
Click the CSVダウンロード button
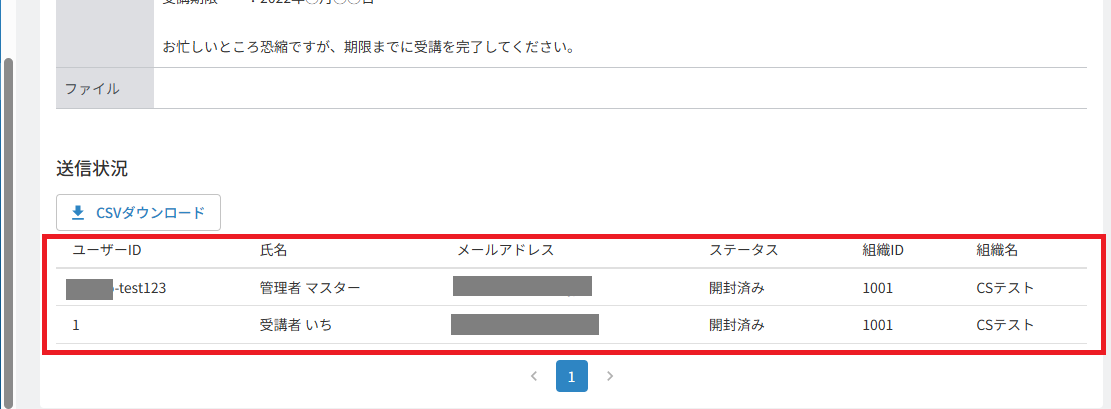[139, 213]
